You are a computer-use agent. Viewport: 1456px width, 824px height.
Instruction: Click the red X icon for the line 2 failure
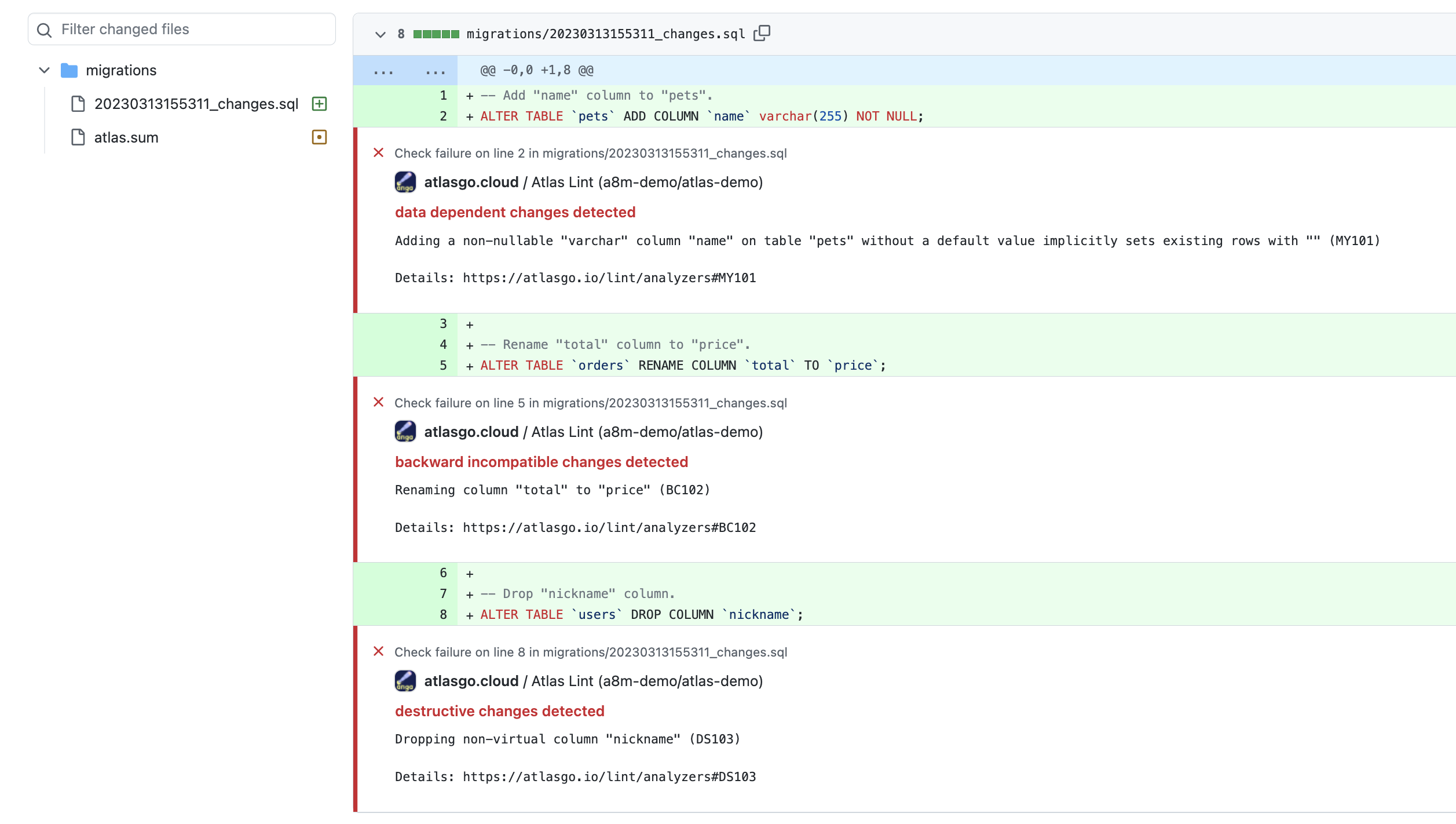(379, 152)
